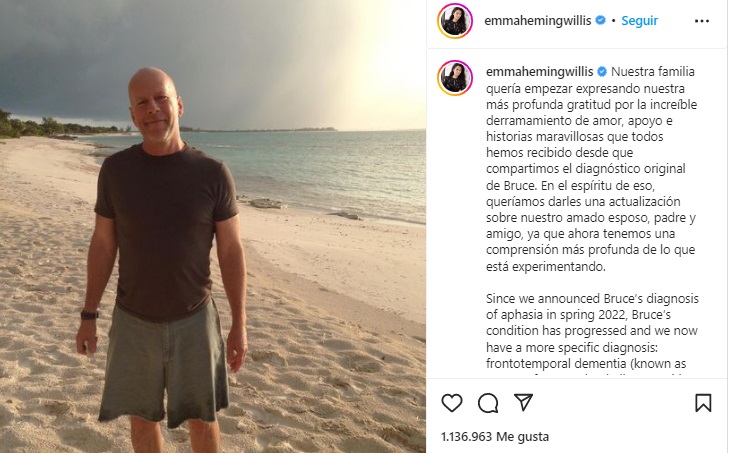Click the Spanish caption paragraph text
This screenshot has height=453, width=730.
[x=591, y=169]
